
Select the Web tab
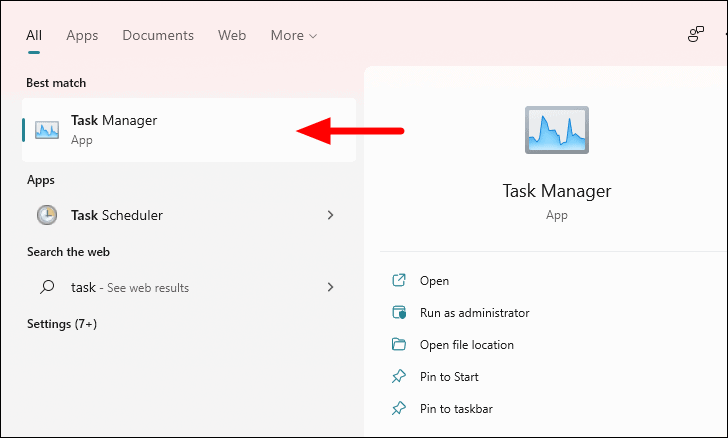click(x=232, y=35)
